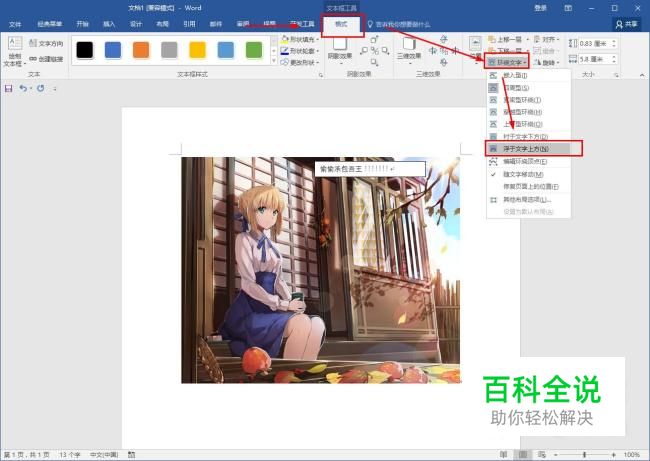
Task: Select the green text box style swatch
Action: (x=254, y=50)
